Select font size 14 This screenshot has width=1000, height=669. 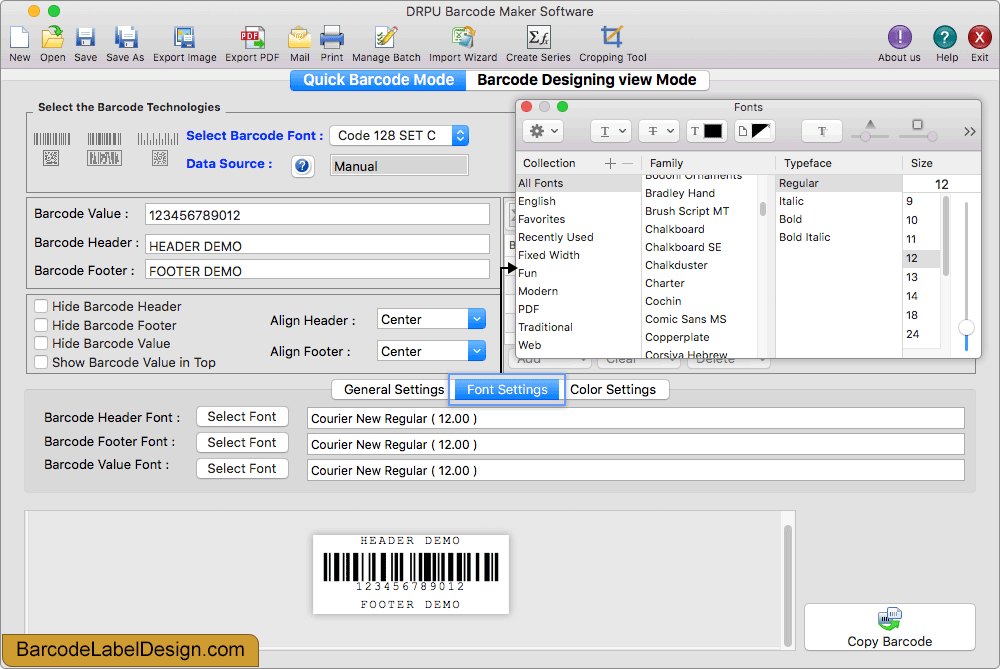tap(912, 296)
